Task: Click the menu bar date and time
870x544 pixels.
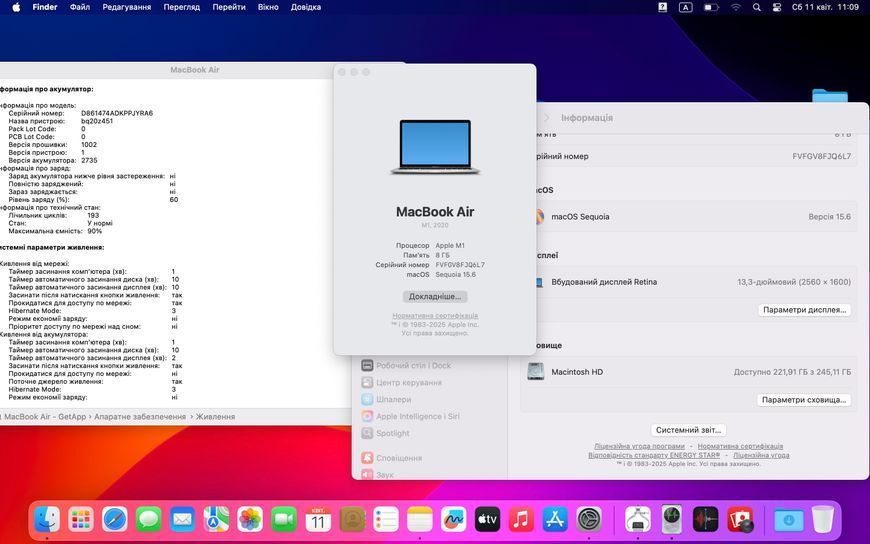Action: [x=825, y=7]
